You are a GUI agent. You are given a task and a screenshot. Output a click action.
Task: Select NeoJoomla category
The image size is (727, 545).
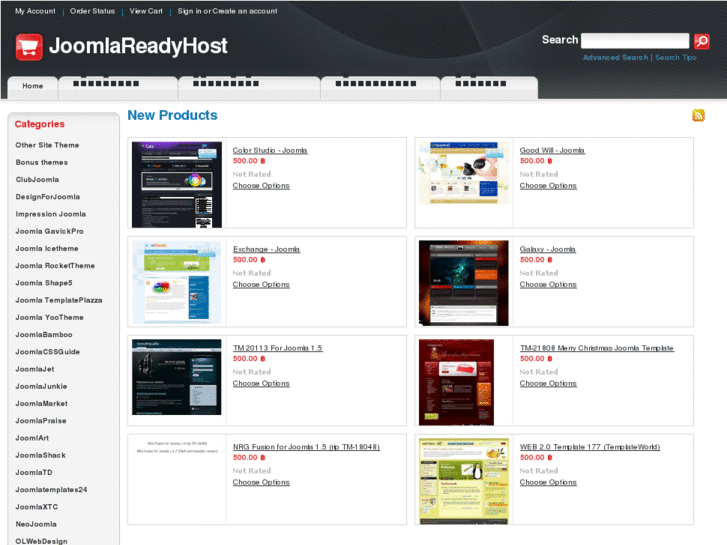(36, 524)
